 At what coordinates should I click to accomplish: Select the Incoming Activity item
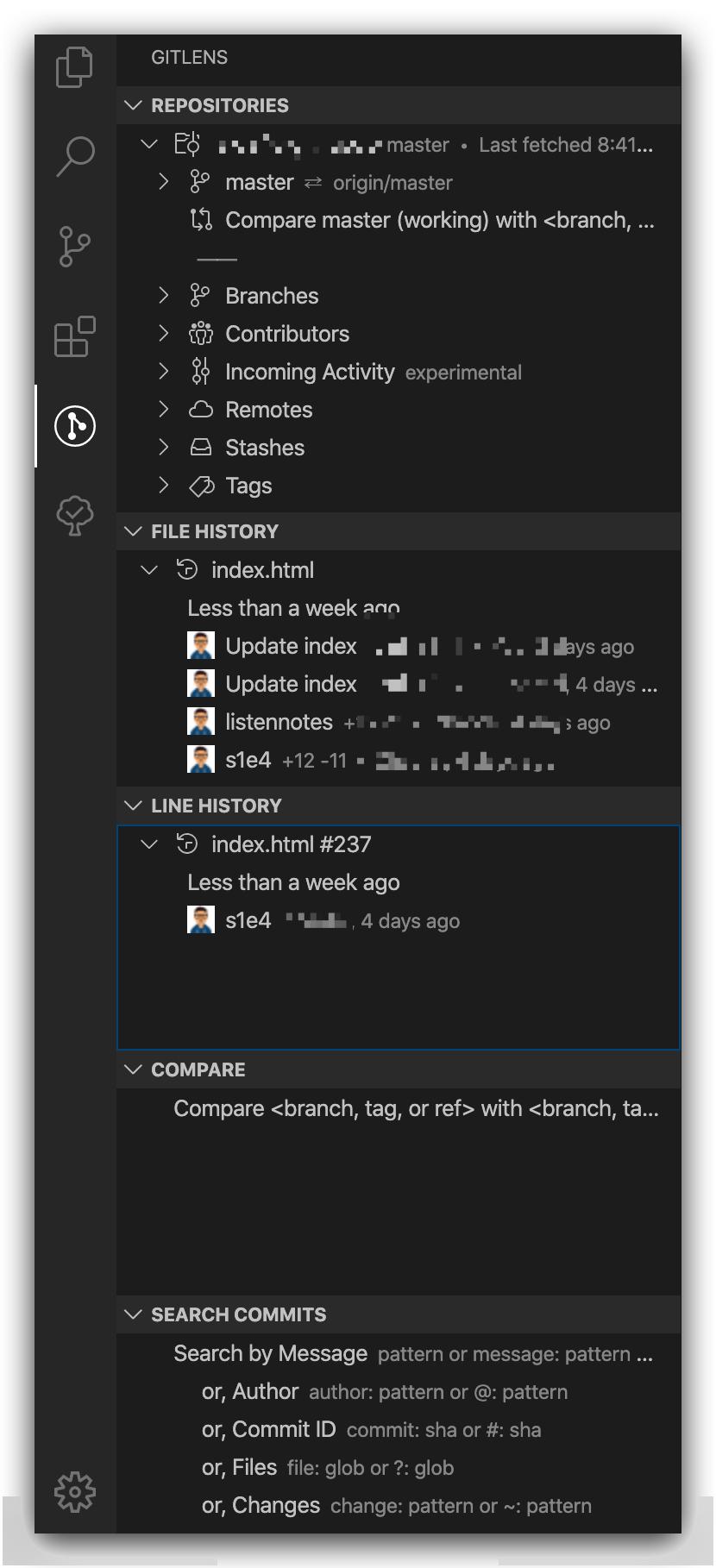click(309, 372)
